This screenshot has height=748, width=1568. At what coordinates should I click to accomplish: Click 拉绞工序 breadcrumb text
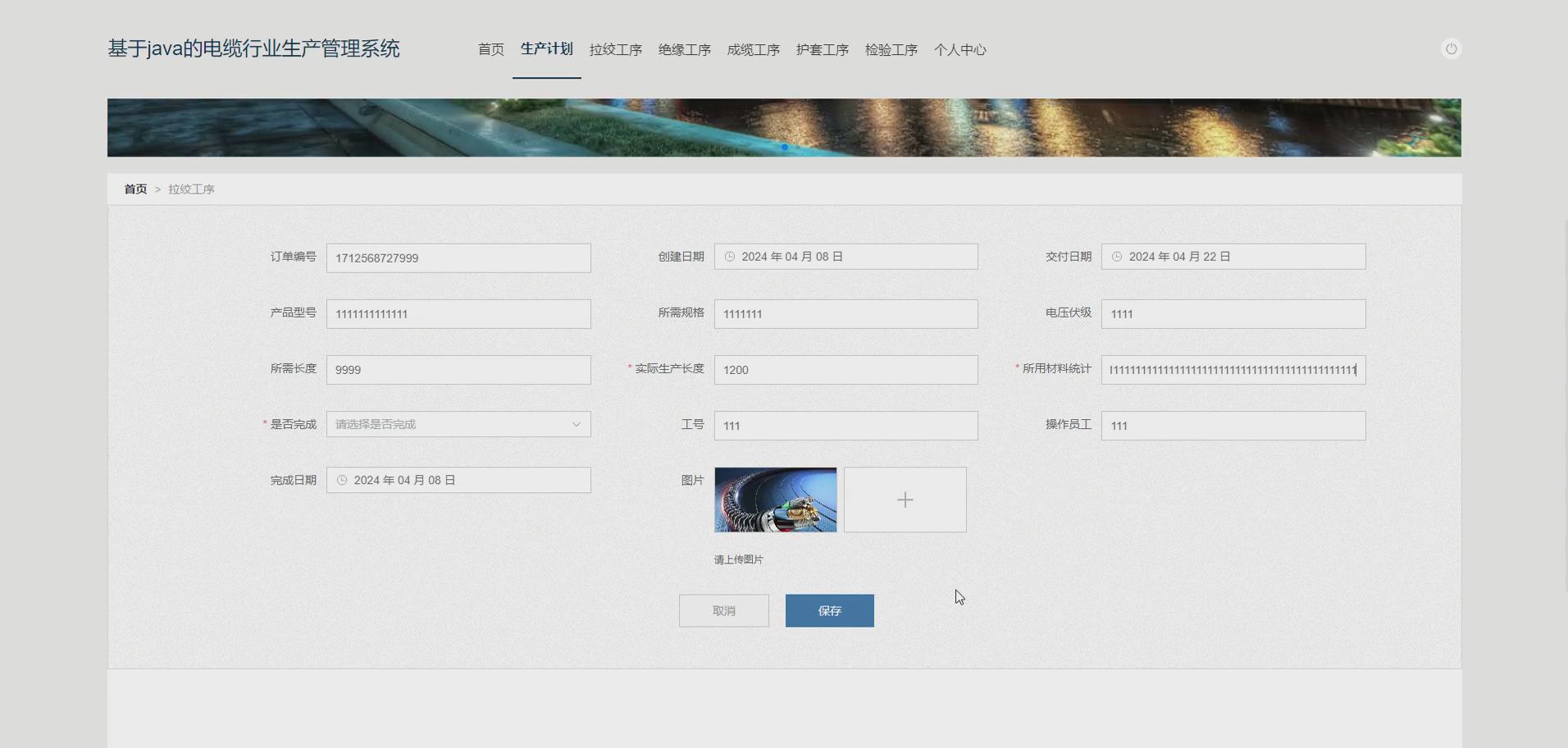pos(191,189)
